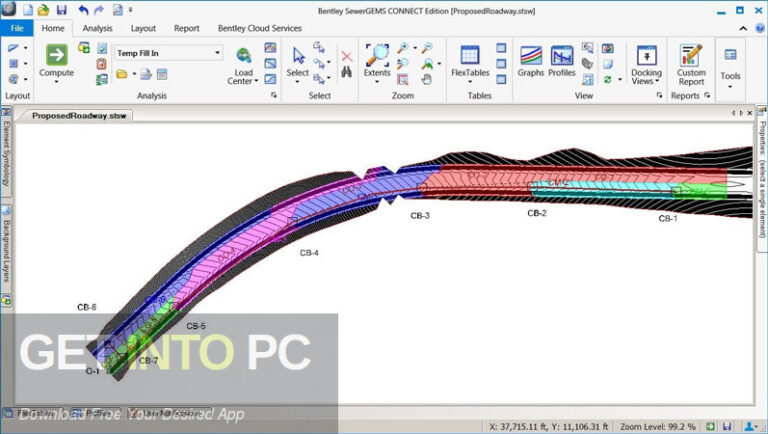This screenshot has height=434, width=768.
Task: Collapse the ribbon with the chevron
Action: point(743,28)
